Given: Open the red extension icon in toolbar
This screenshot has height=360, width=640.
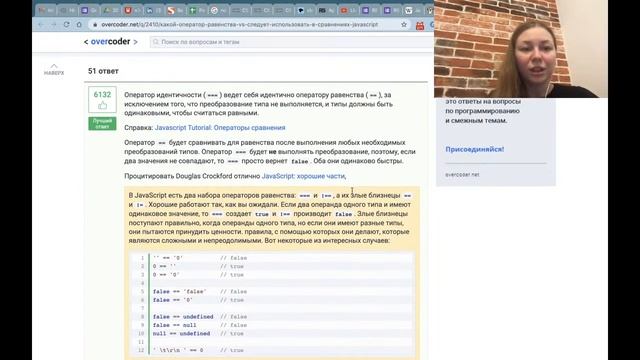Looking at the screenshot, I should (420, 25).
